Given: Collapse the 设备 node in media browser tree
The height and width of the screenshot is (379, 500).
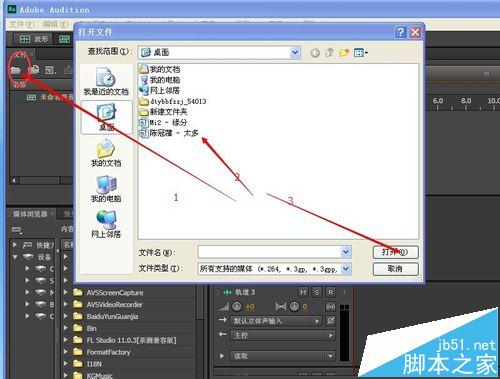Looking at the screenshot, I should (15, 257).
